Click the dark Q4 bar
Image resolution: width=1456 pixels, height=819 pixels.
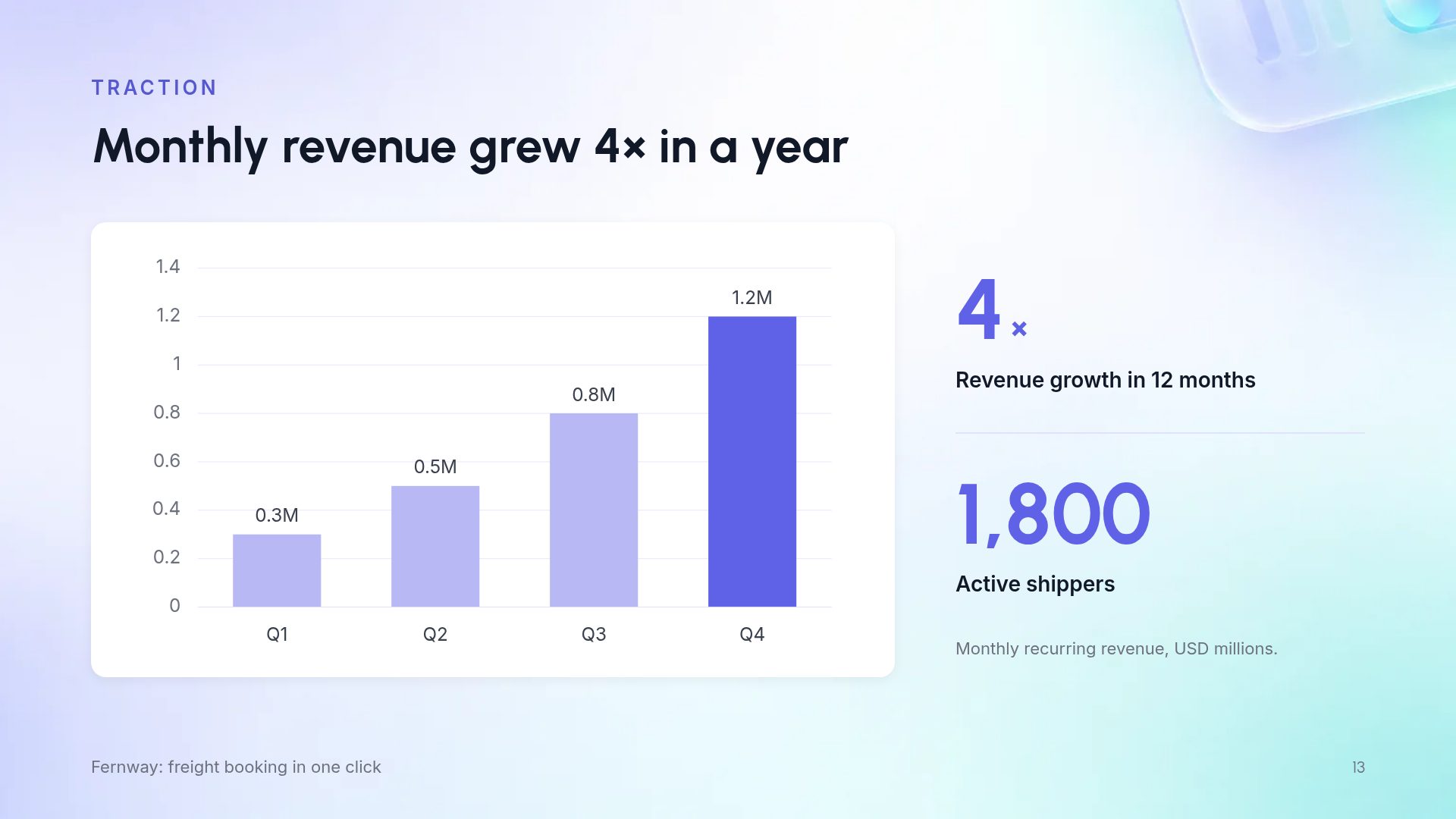coord(752,461)
